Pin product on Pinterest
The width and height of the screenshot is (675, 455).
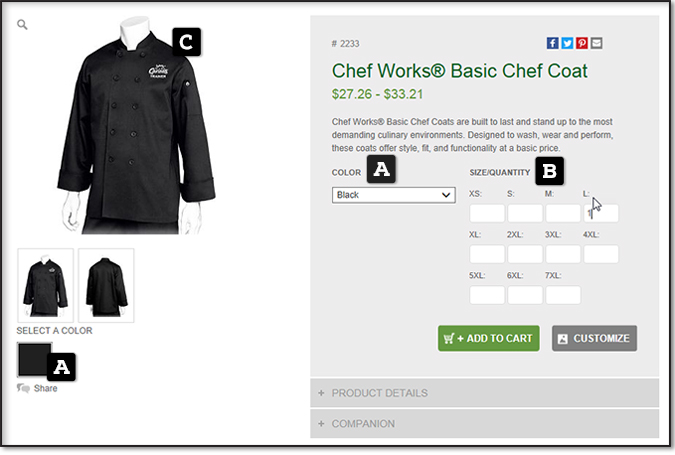582,43
